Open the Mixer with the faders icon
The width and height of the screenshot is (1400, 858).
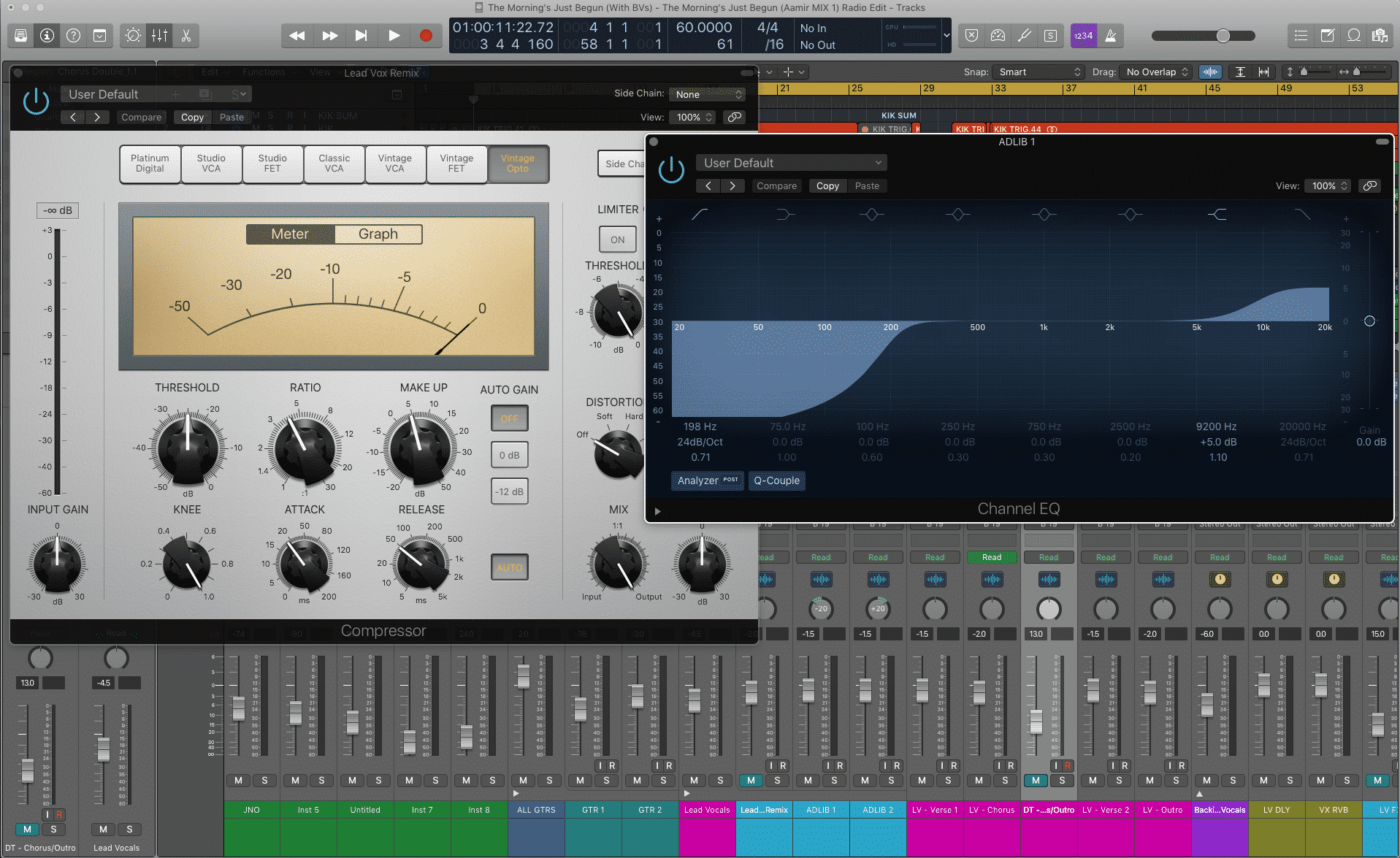(159, 35)
